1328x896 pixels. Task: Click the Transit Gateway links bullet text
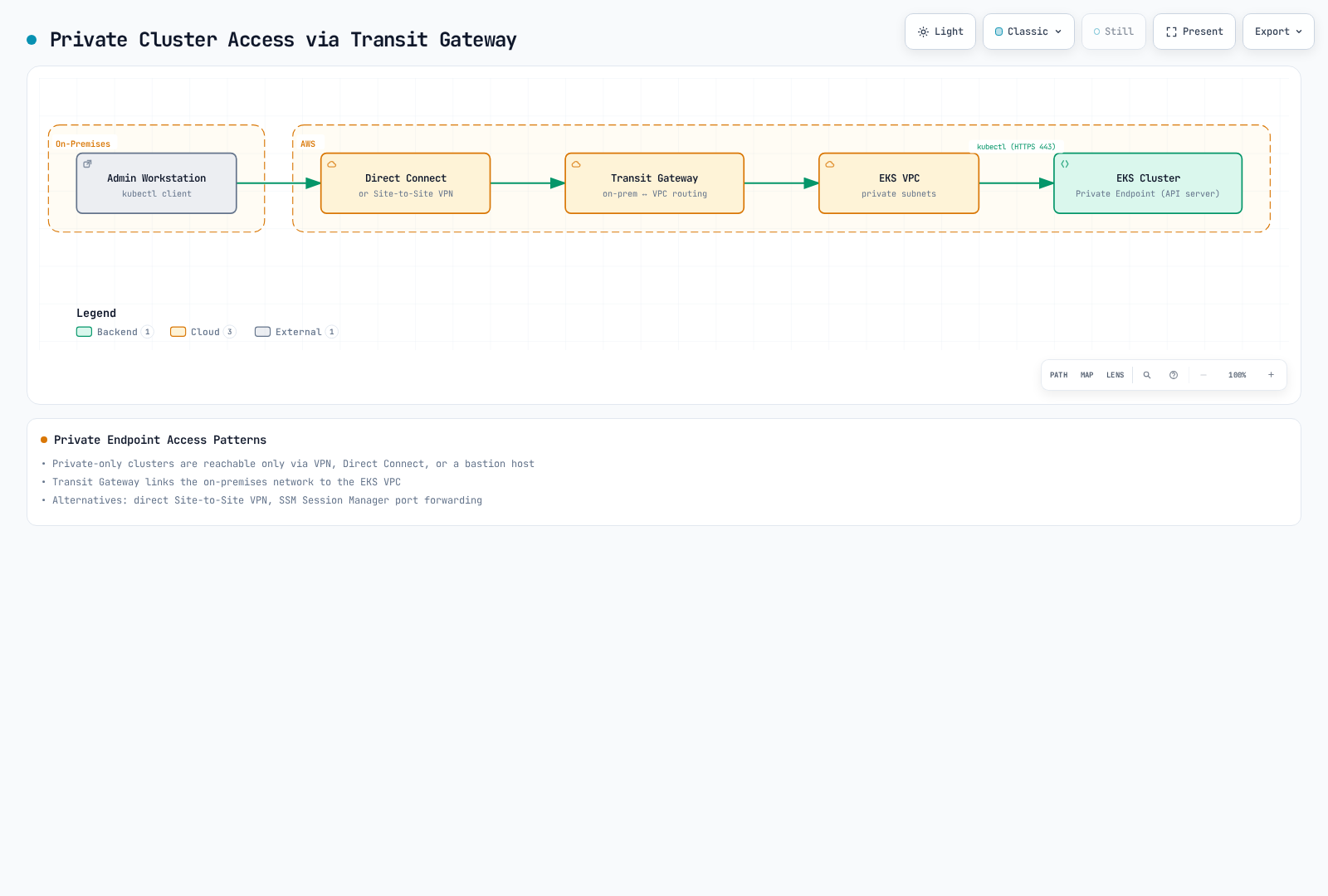(227, 482)
